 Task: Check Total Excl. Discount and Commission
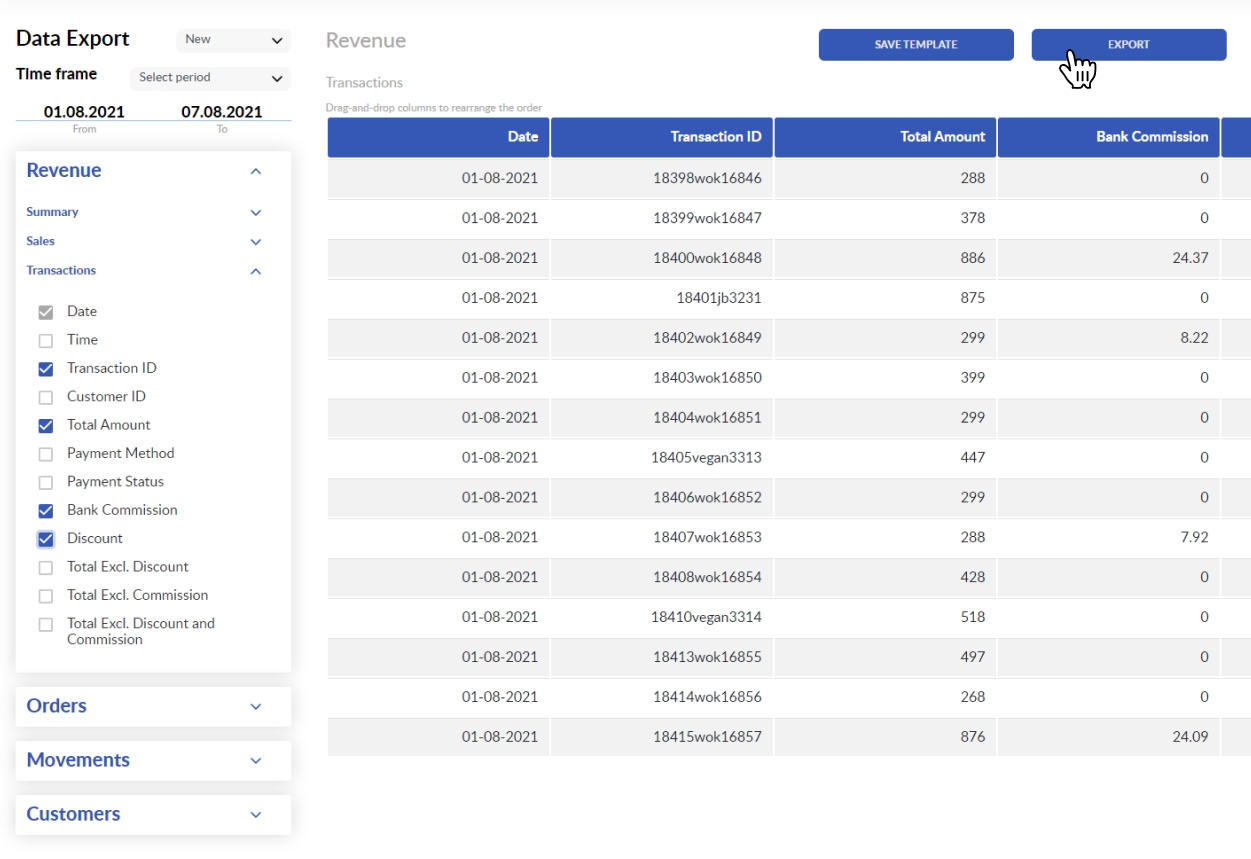tap(46, 624)
